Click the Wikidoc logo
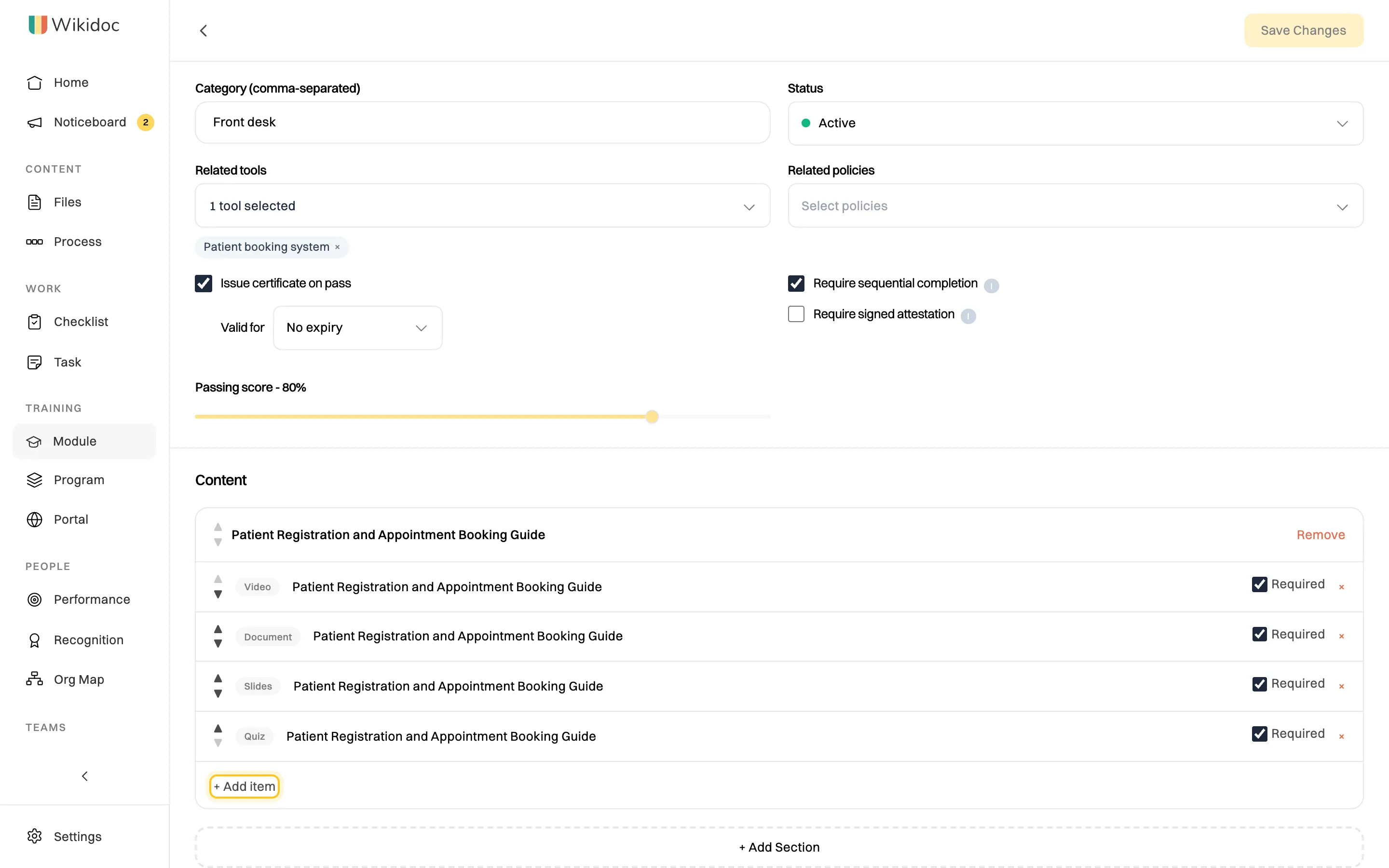This screenshot has height=868, width=1389. tap(74, 25)
